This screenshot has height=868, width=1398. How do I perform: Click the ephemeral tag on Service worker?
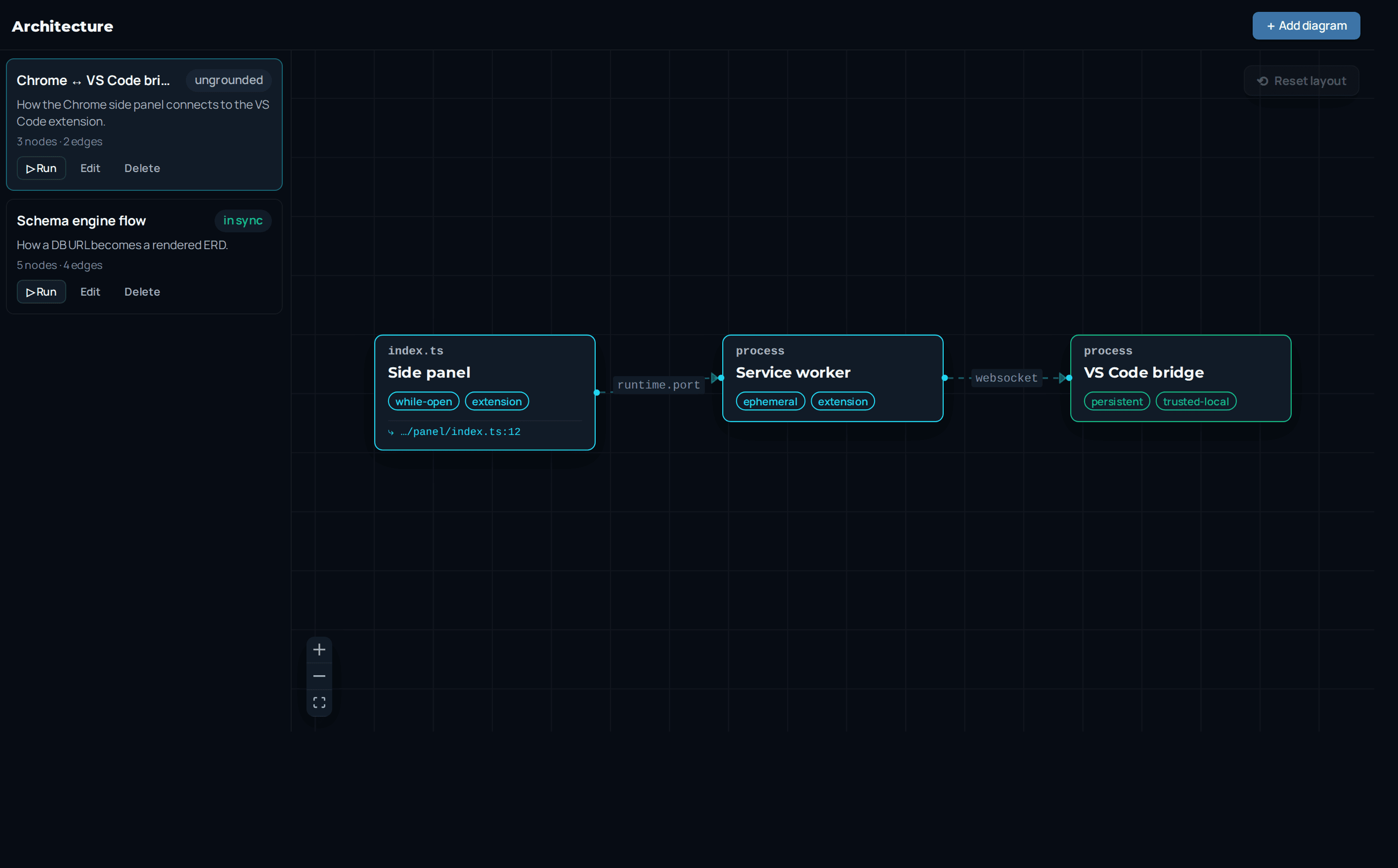click(x=771, y=401)
